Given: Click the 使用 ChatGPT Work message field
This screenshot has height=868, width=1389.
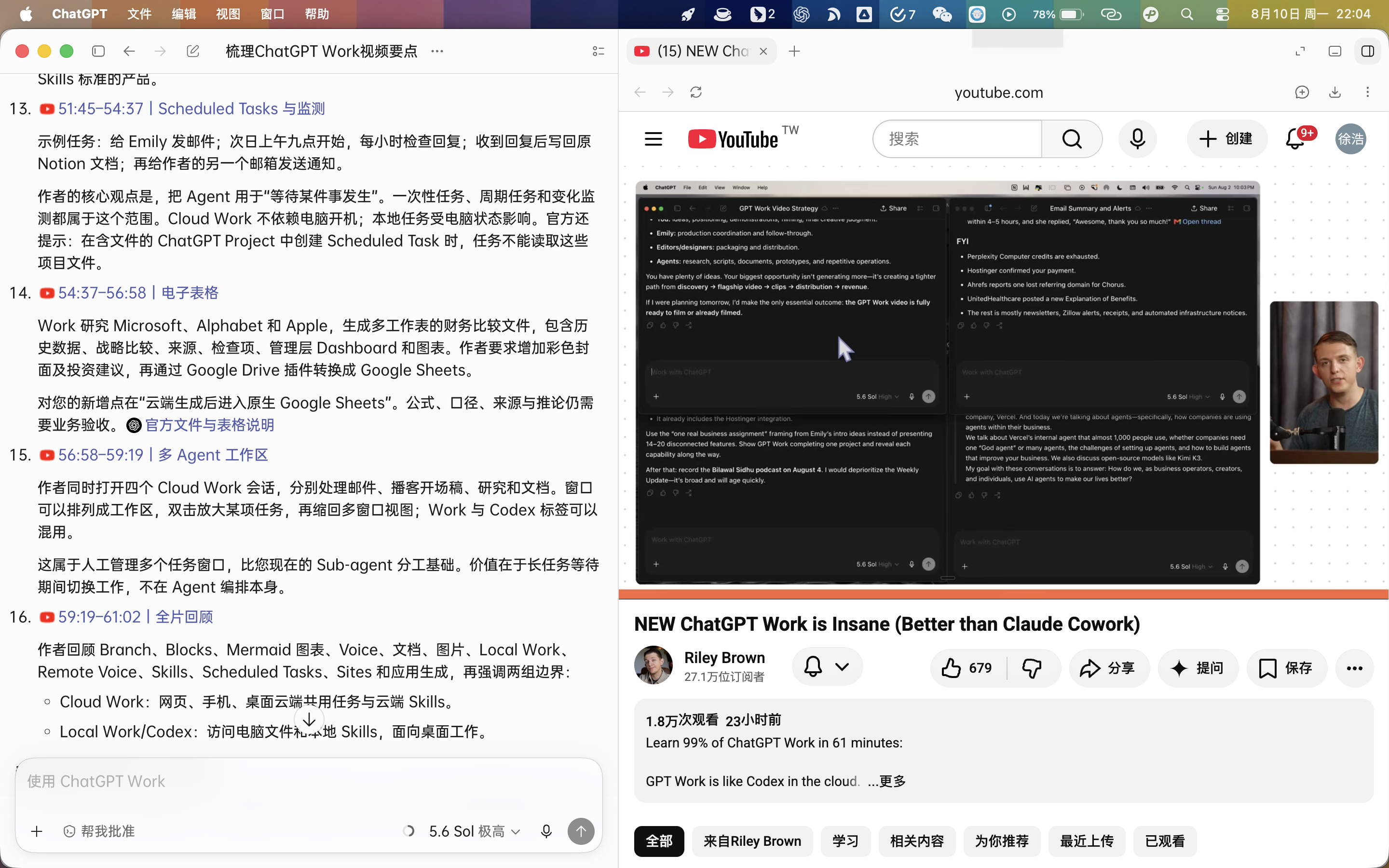Looking at the screenshot, I should pos(309,781).
